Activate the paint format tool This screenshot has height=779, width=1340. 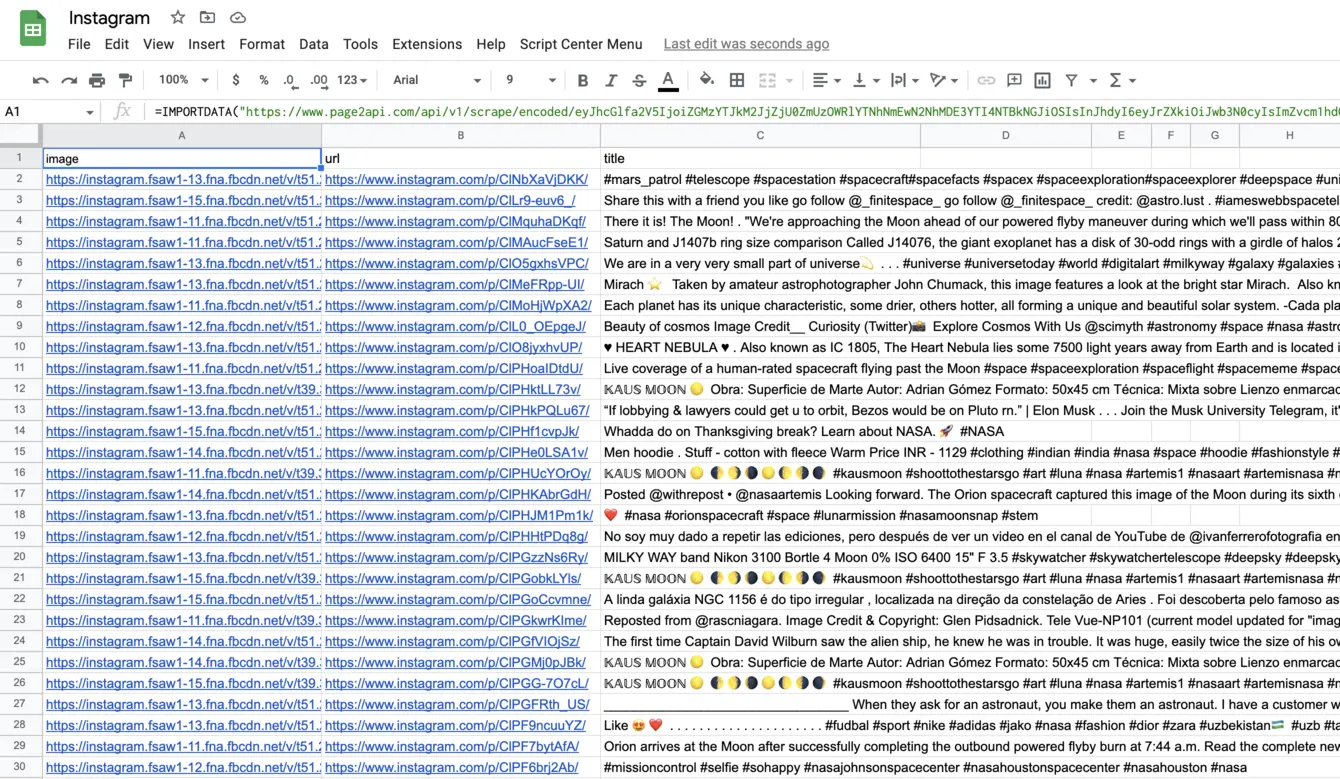(126, 80)
